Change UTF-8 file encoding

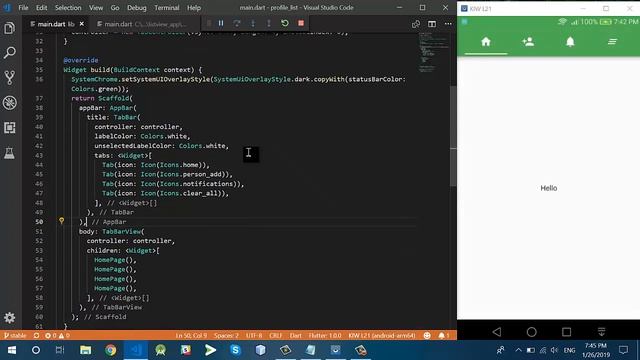(254, 336)
